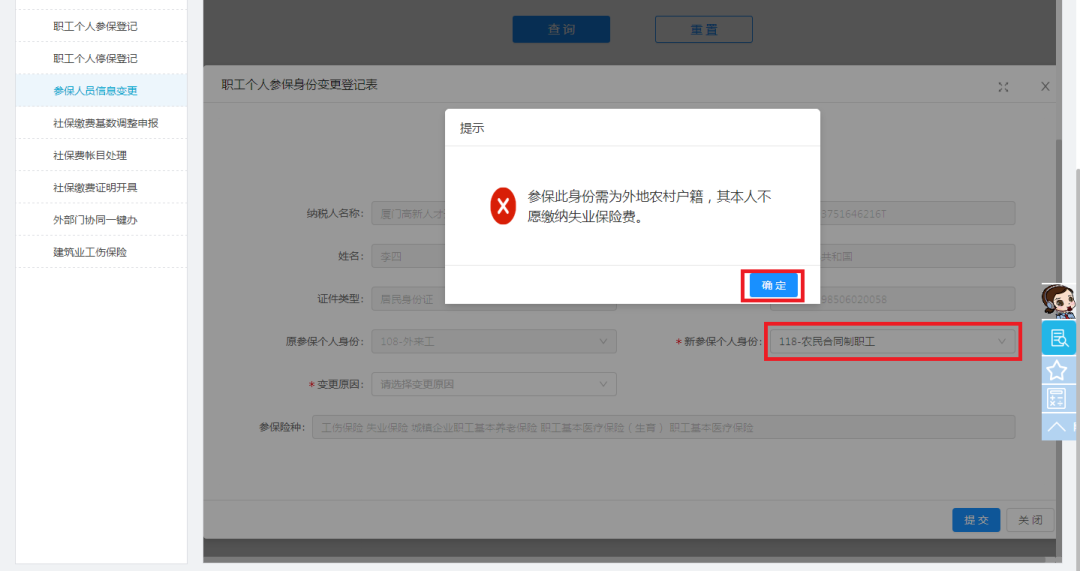Select 职工个人参保登记 in sidebar

point(95,26)
